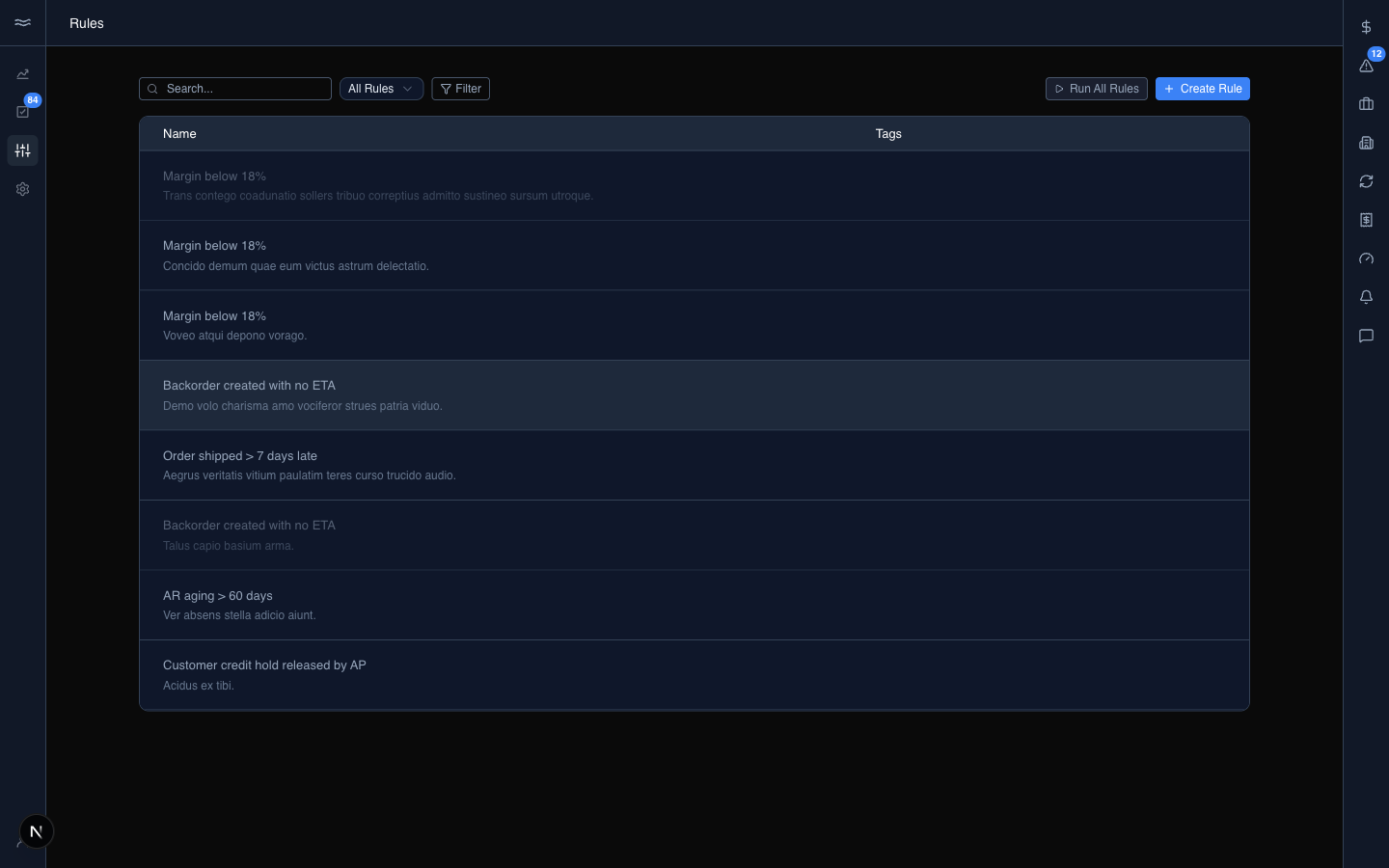
Task: Open the settings gear icon in sidebar
Action: click(22, 189)
